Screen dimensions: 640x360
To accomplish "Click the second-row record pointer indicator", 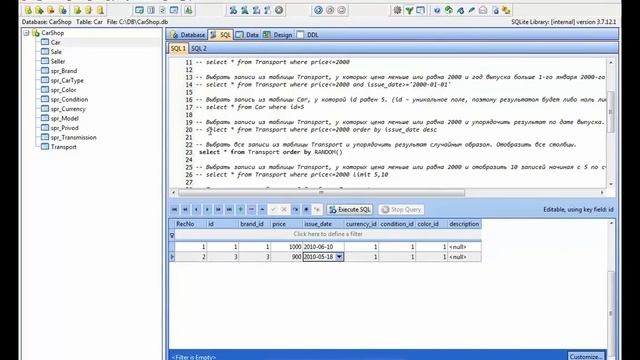I will [x=172, y=257].
